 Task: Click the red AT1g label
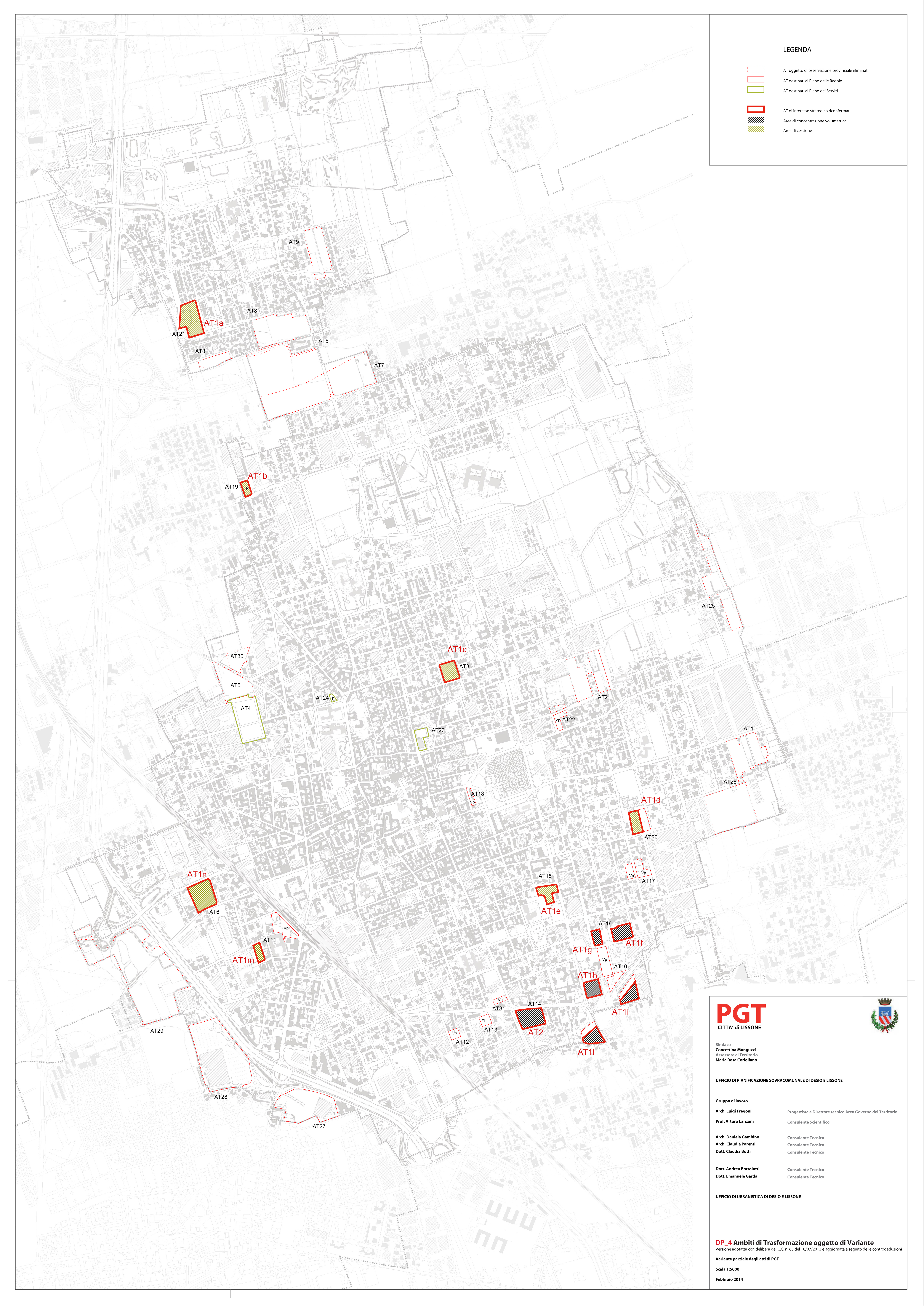(x=582, y=950)
